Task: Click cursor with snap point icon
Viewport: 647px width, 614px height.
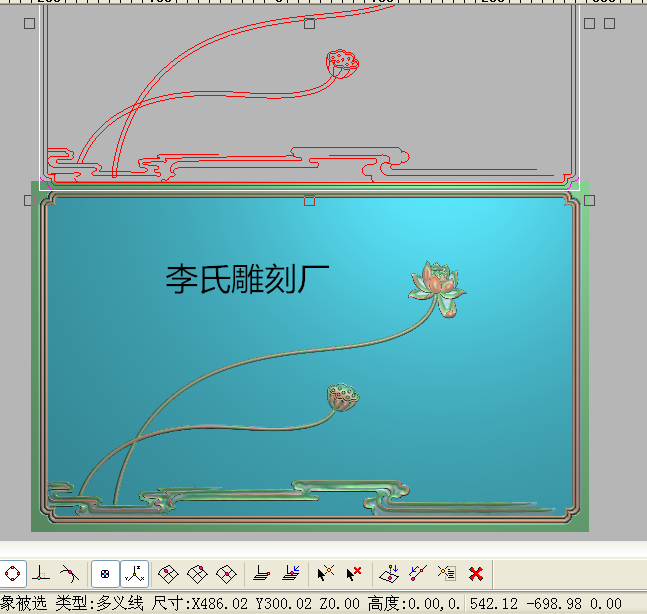Action: tap(326, 574)
